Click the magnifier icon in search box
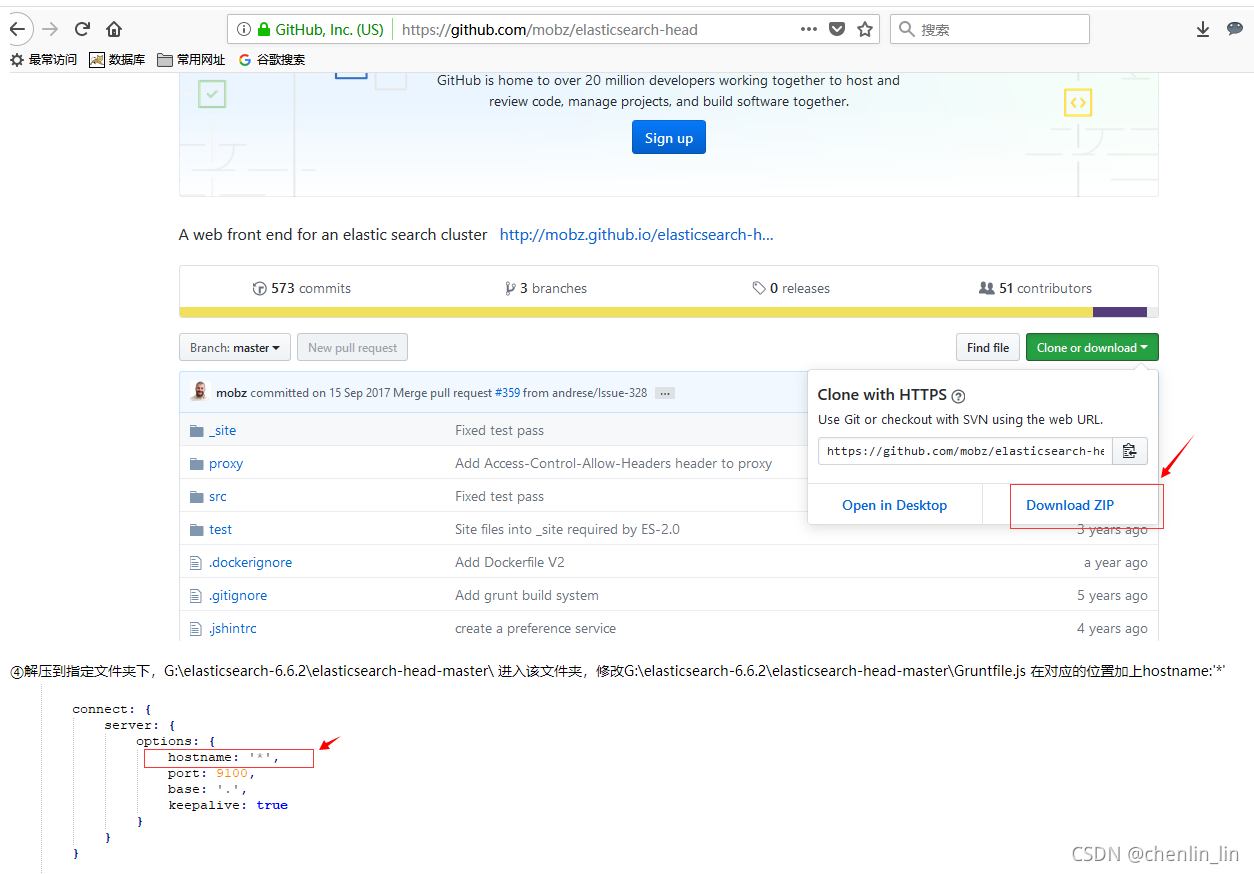The image size is (1254, 874). (907, 29)
